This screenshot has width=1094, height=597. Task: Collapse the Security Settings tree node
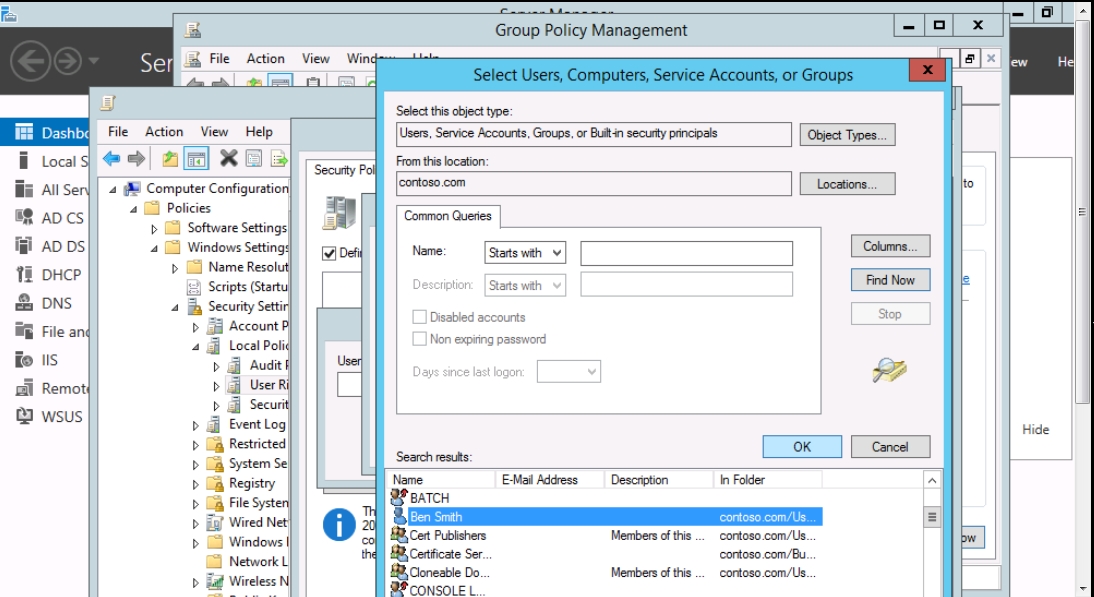tap(175, 307)
